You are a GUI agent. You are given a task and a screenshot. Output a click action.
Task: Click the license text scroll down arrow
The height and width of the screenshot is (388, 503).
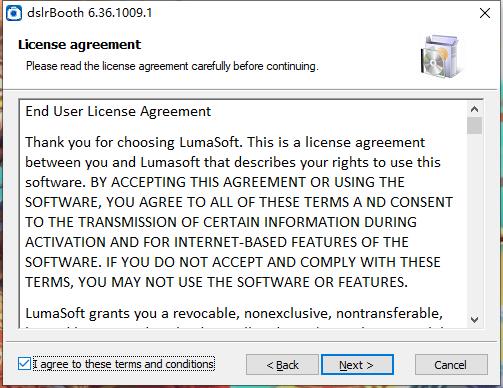tap(474, 320)
